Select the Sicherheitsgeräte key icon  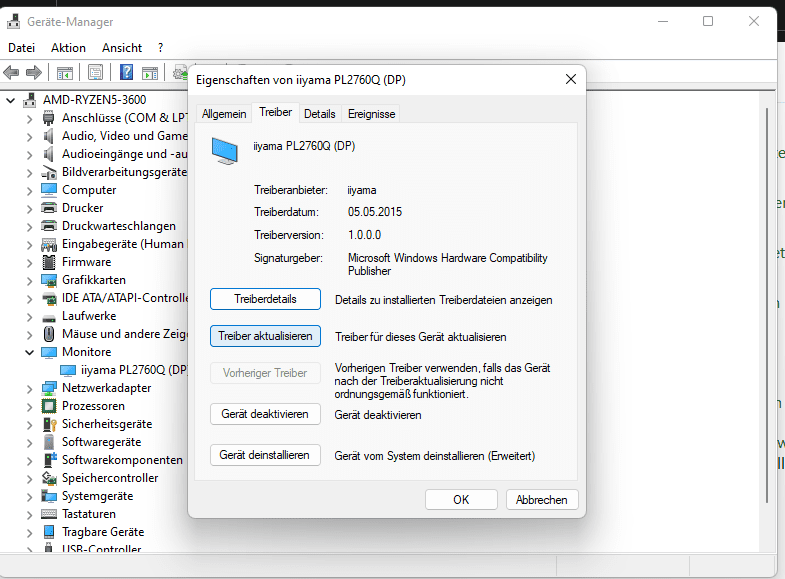pyautogui.click(x=49, y=424)
